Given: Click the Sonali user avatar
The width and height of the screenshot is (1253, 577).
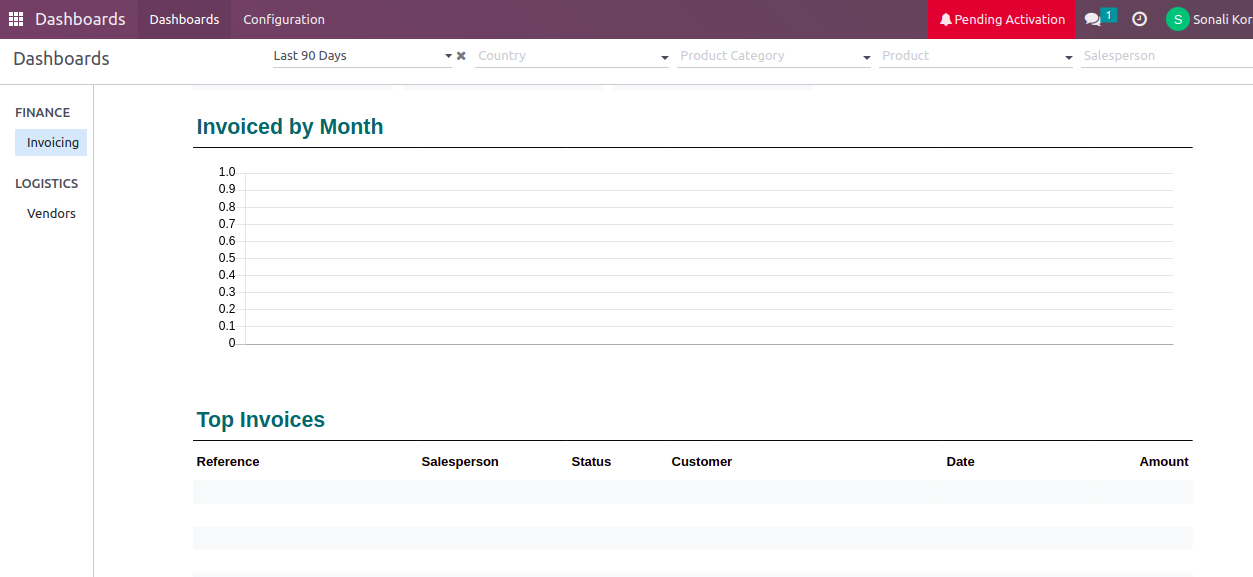Looking at the screenshot, I should point(1177,19).
